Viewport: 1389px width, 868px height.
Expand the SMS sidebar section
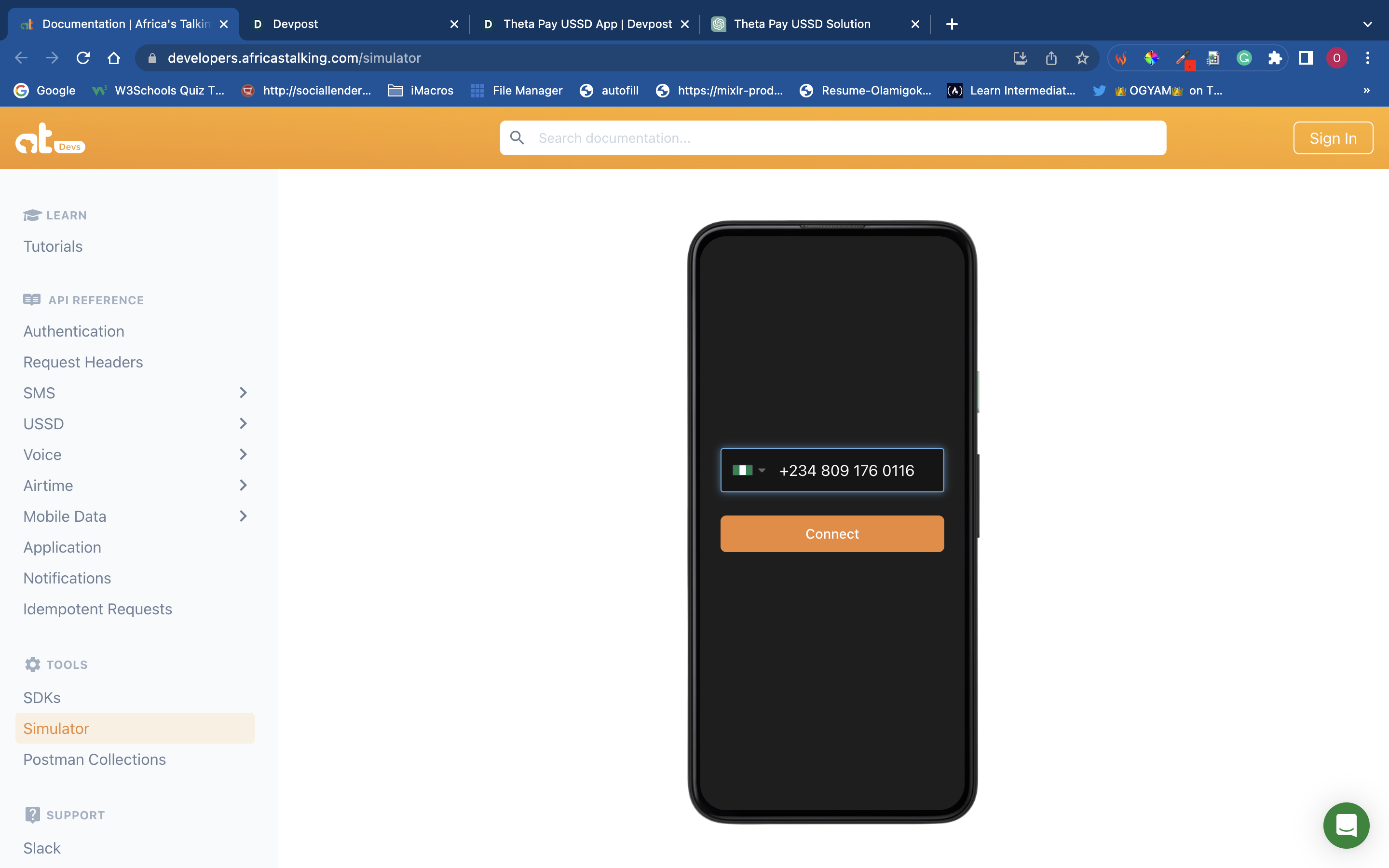point(243,393)
